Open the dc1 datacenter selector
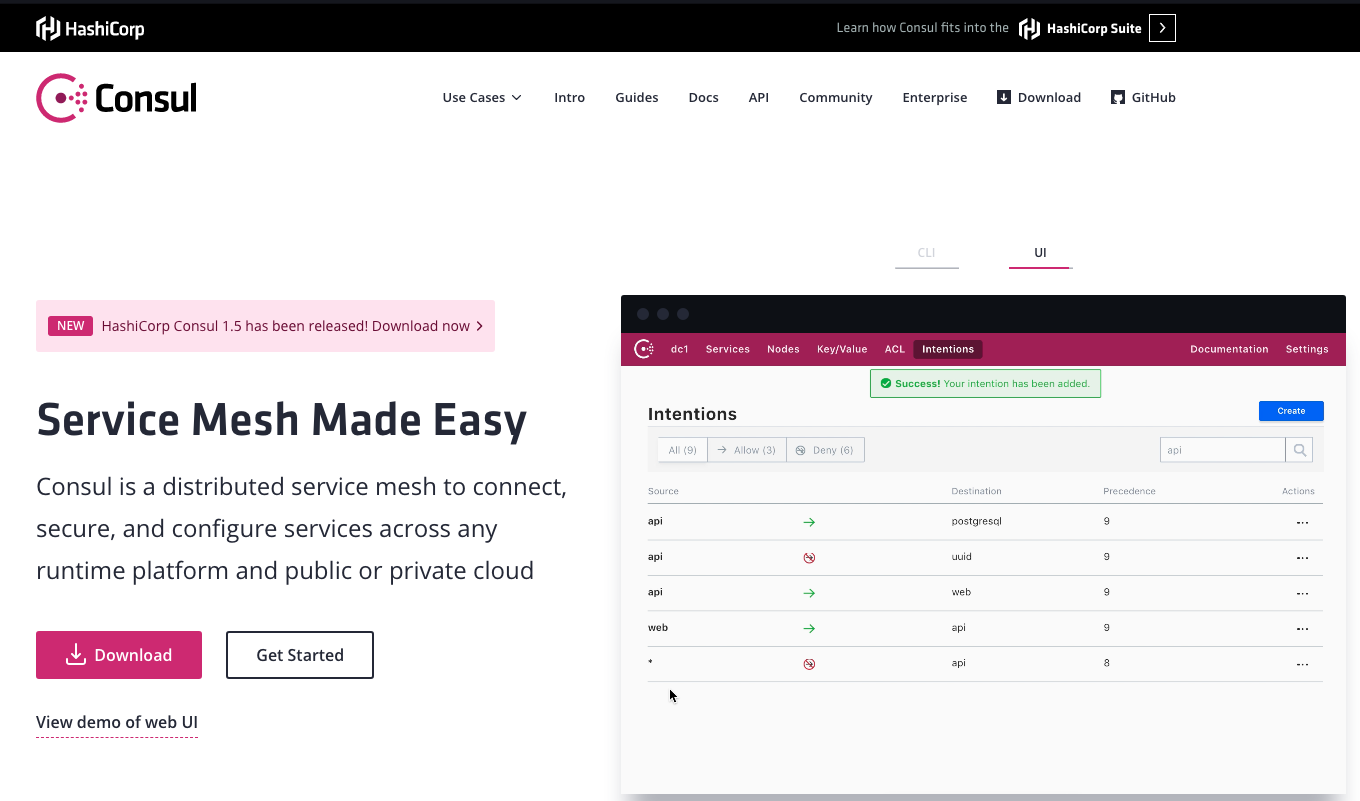The width and height of the screenshot is (1360, 801). click(x=680, y=349)
